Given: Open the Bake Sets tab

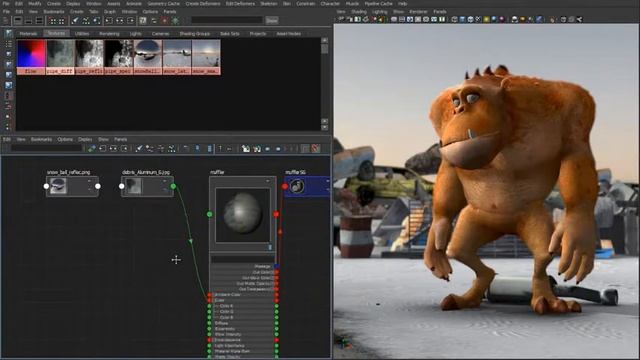Looking at the screenshot, I should point(230,34).
